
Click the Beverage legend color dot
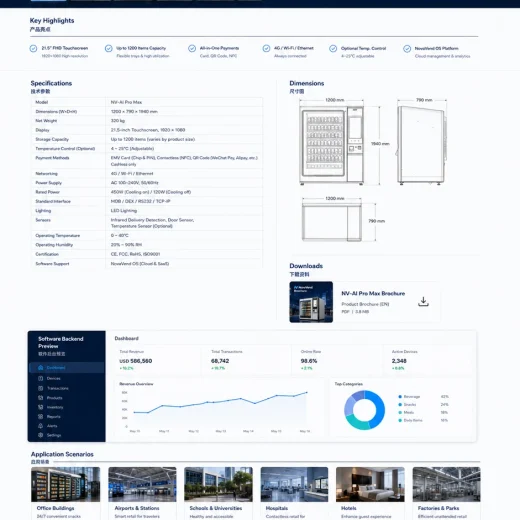coord(400,397)
